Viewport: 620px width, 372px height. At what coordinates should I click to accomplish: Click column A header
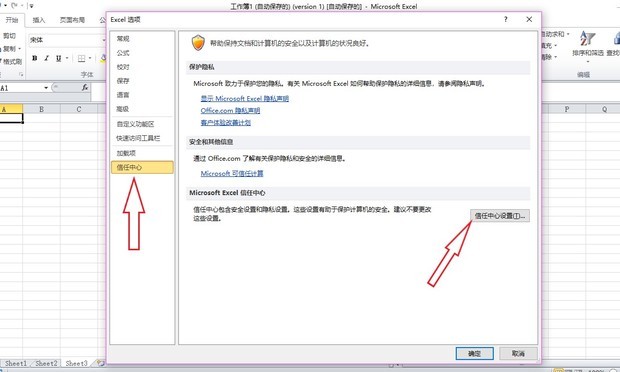(x=11, y=109)
